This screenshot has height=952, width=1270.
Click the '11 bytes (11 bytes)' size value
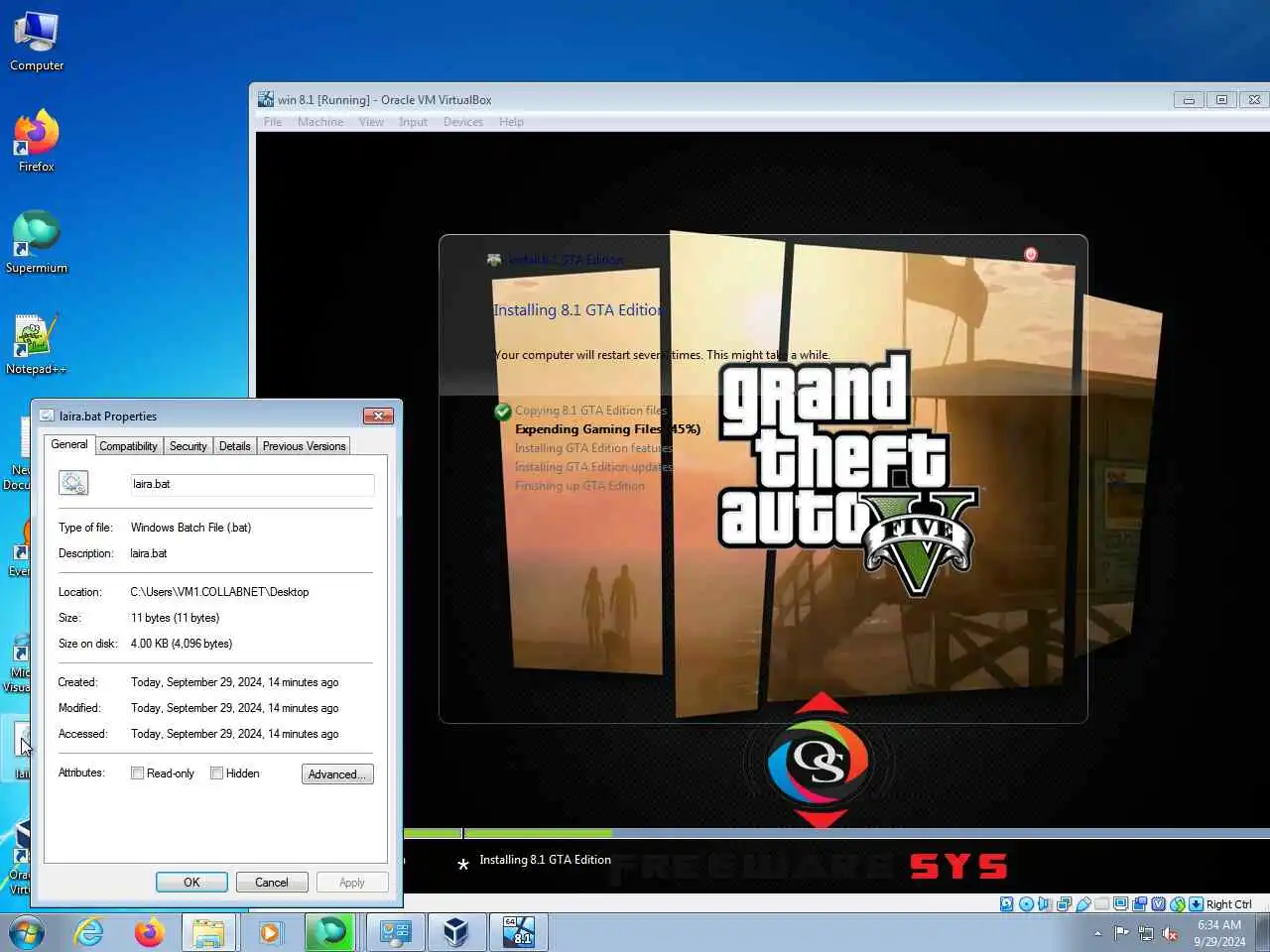click(x=175, y=618)
